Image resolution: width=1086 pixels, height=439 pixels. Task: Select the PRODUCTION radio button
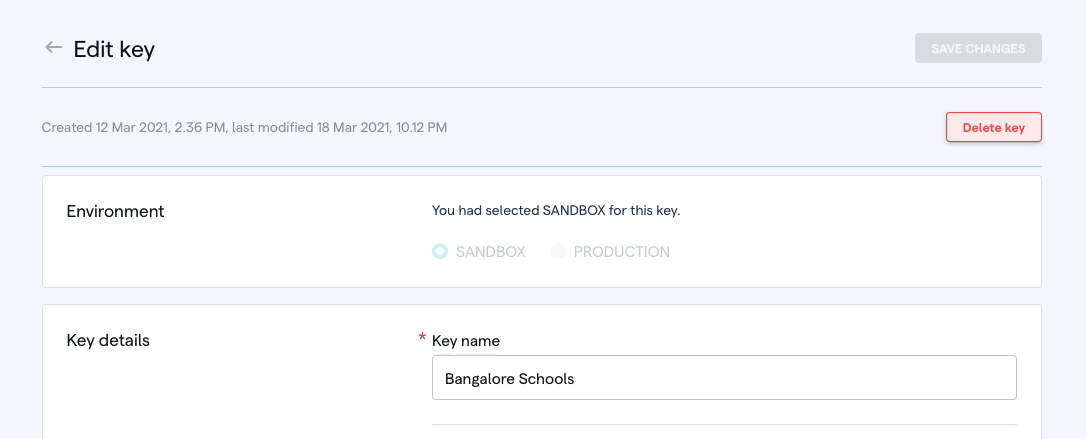pos(558,252)
